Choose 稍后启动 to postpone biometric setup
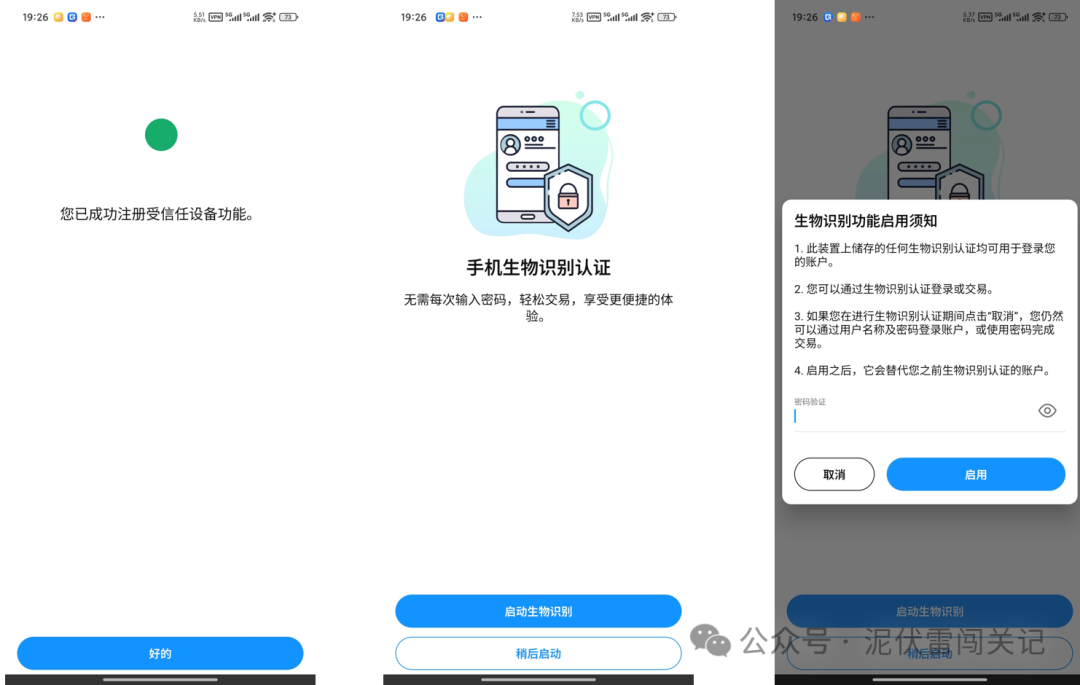1080x685 pixels. [538, 653]
